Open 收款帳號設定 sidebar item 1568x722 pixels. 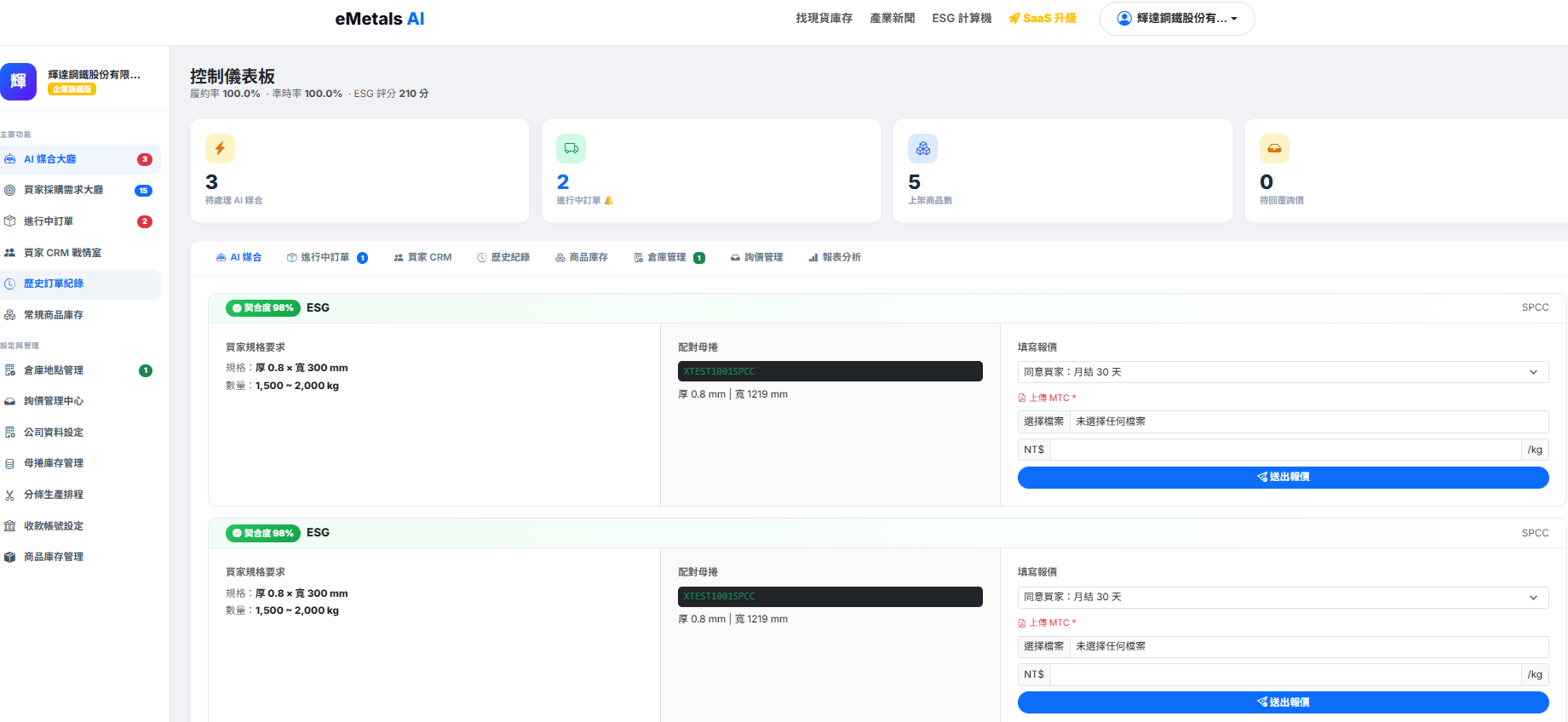click(x=78, y=526)
